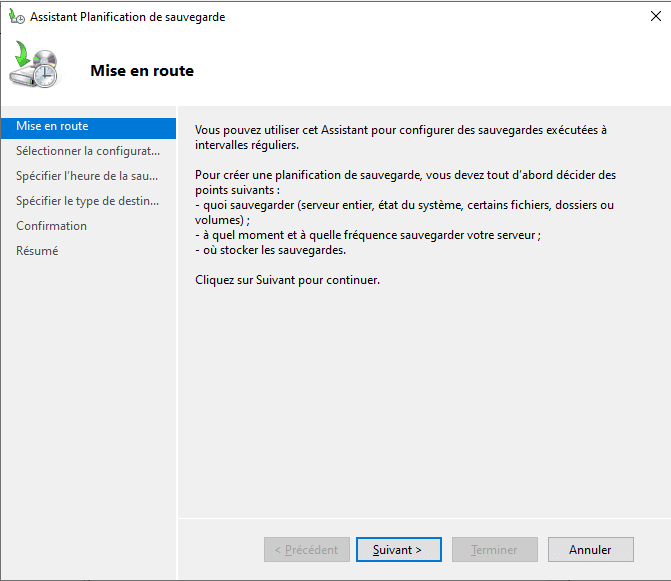Click the greyed-out Précédent button
The width and height of the screenshot is (671, 581).
(x=307, y=549)
